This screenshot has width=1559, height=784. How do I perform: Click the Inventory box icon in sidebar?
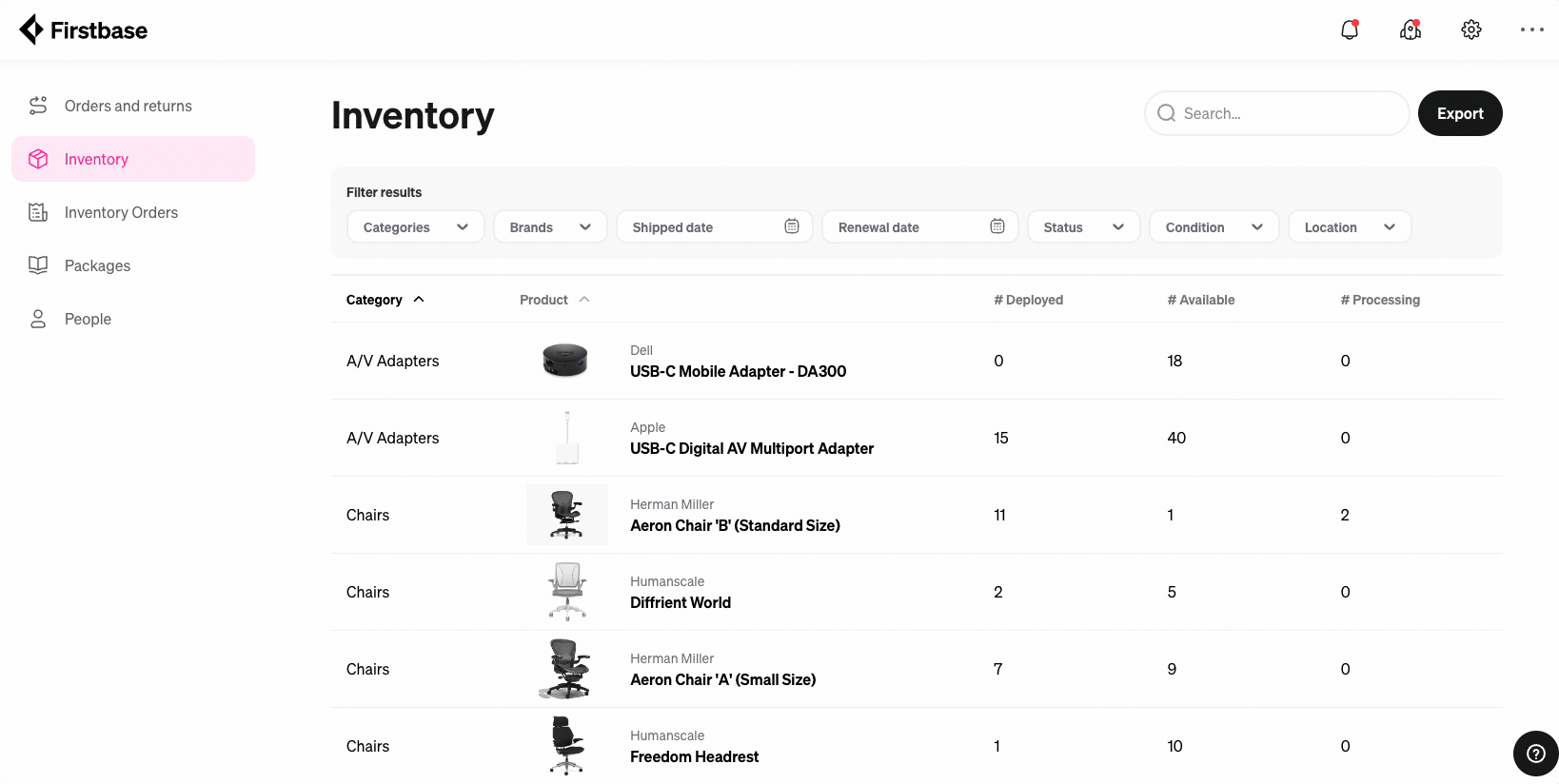click(38, 159)
